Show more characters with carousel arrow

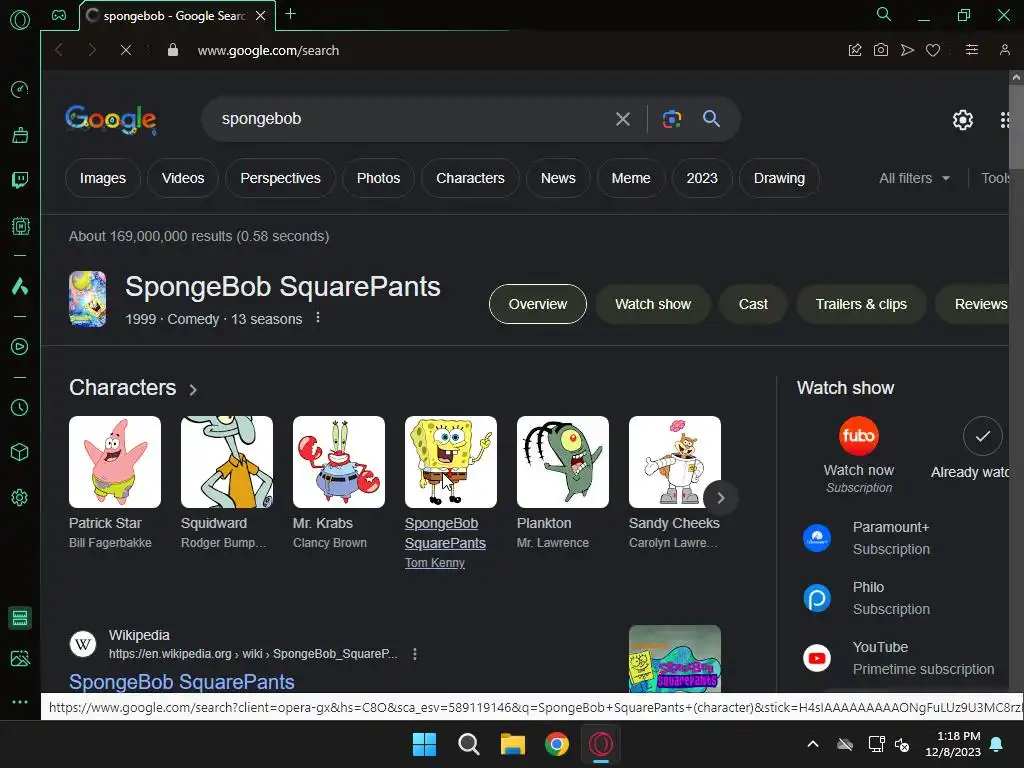pos(720,498)
